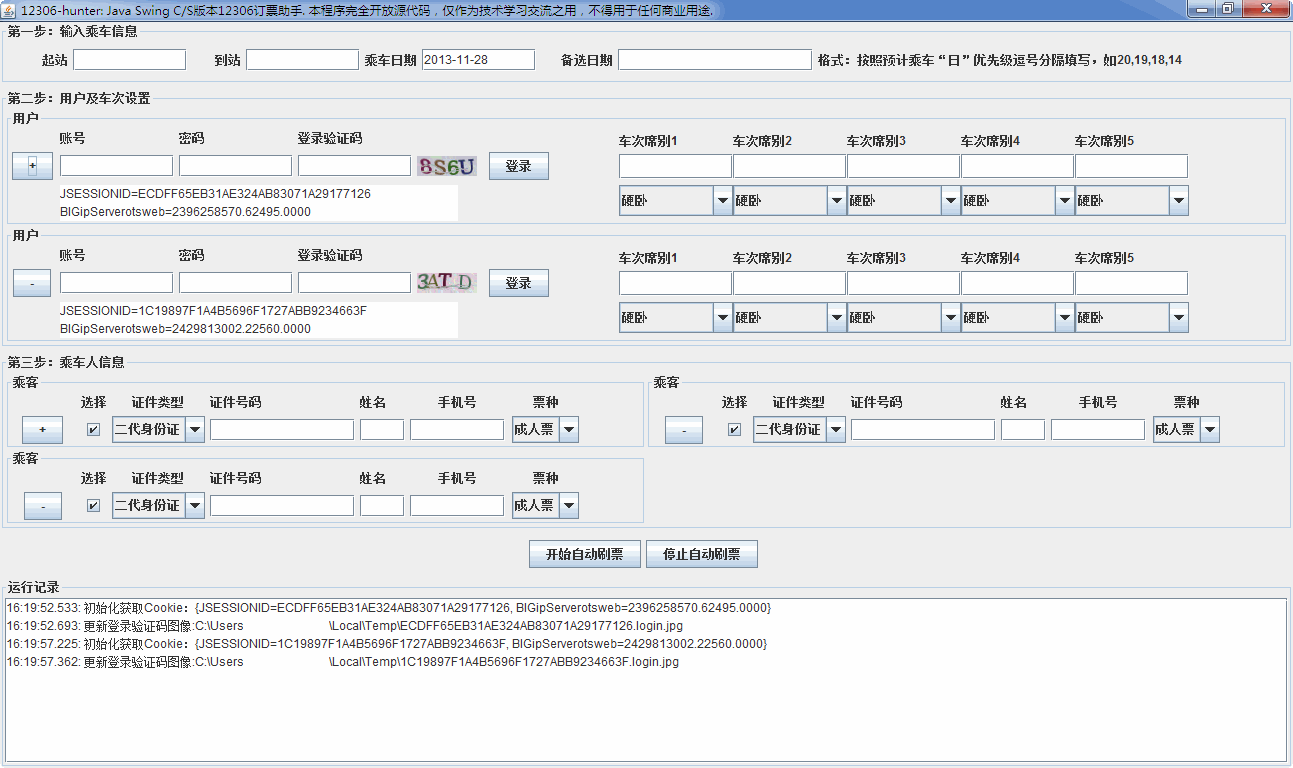
Task: Click right-side passenger's 证件号码 field
Action: pyautogui.click(x=923, y=430)
